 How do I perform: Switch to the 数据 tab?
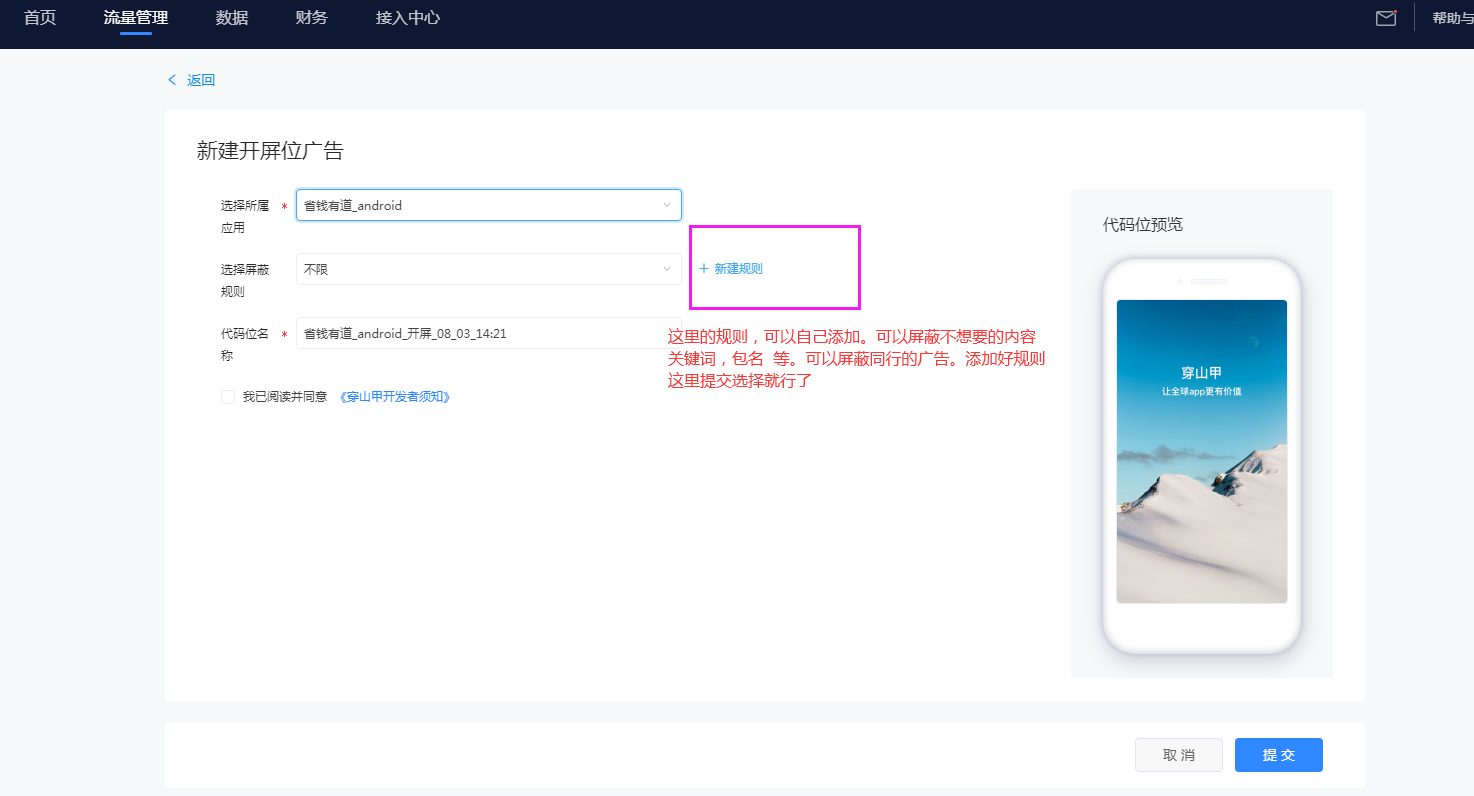232,18
